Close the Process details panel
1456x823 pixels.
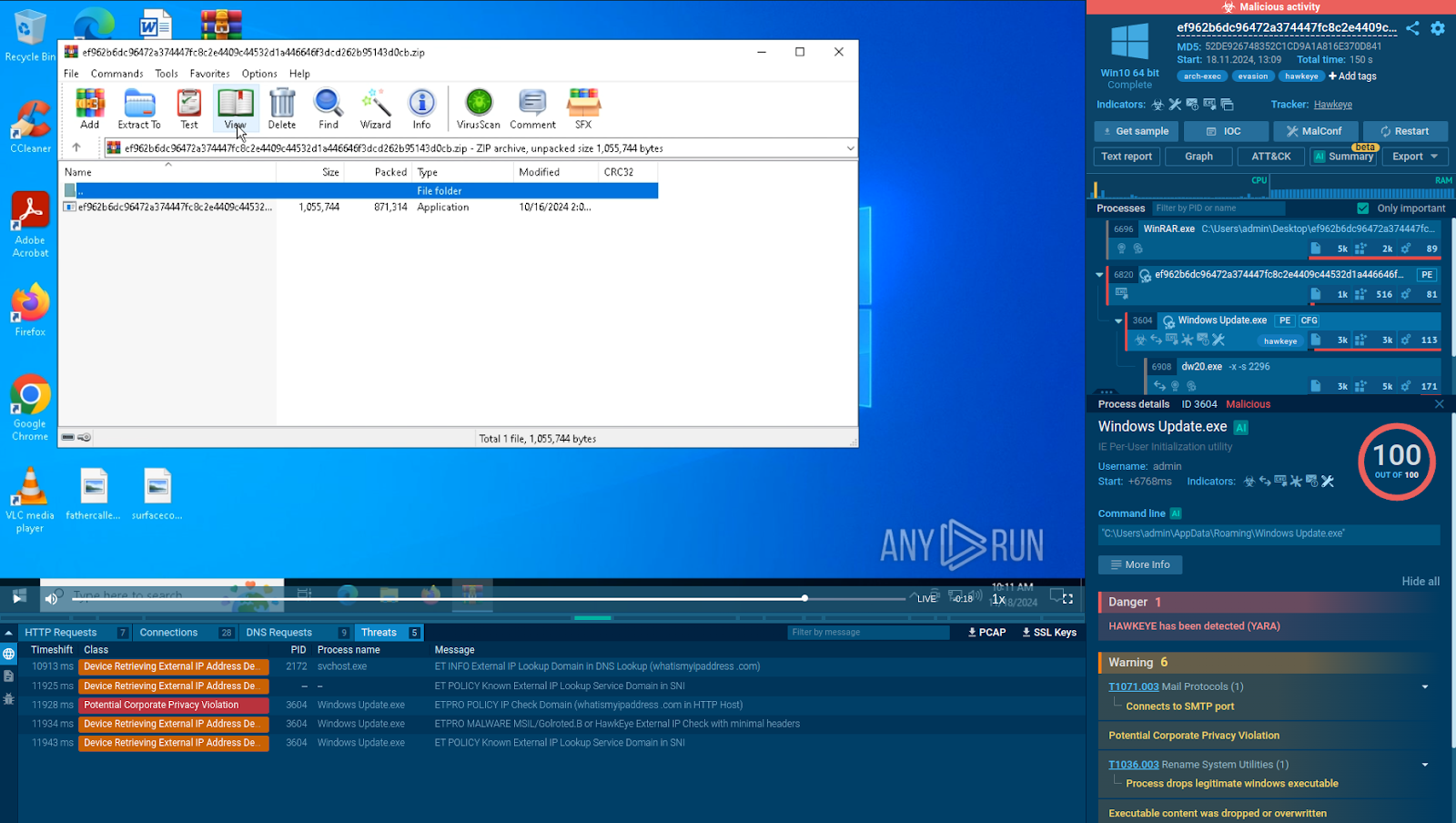(x=1439, y=404)
